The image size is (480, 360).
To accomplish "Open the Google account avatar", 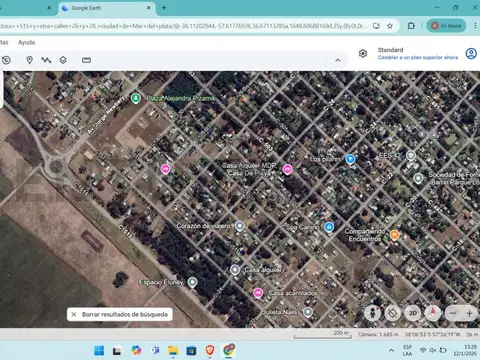I will 471,53.
